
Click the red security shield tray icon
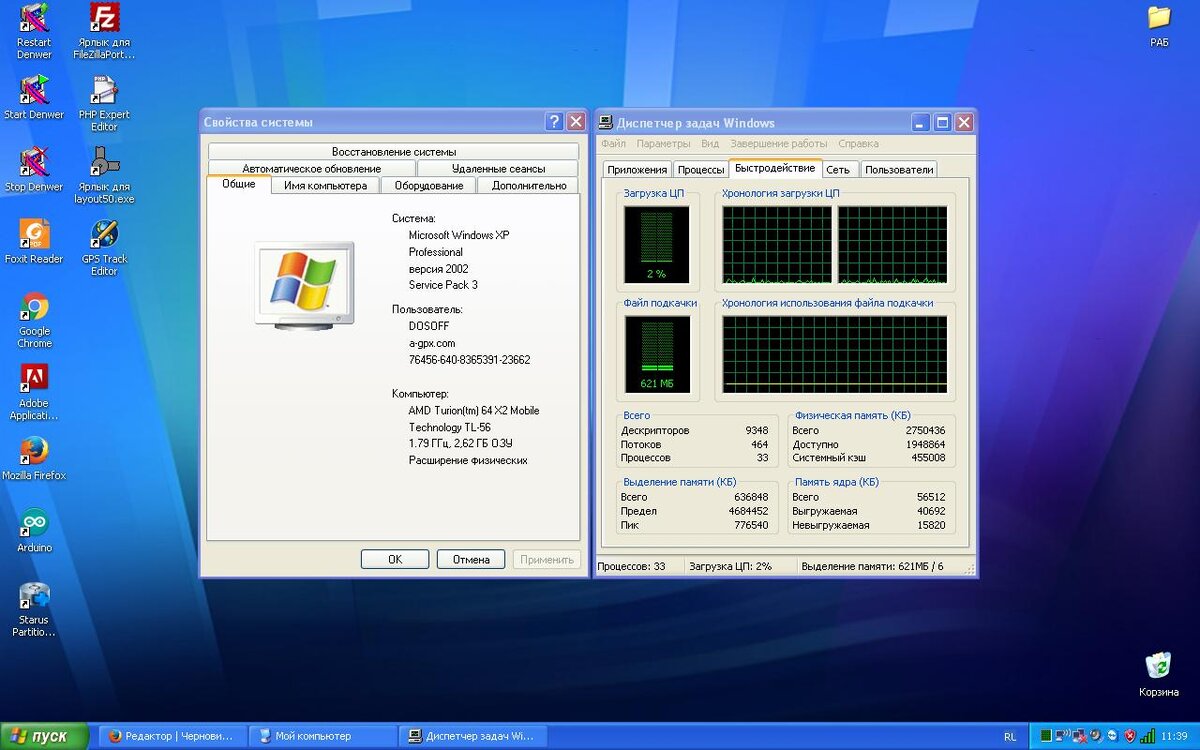click(1130, 736)
